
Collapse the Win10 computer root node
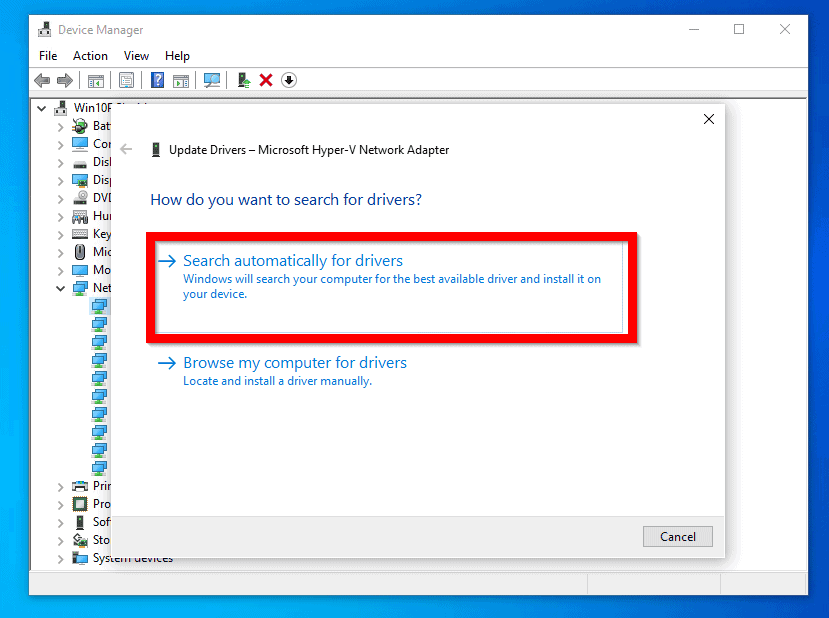(x=42, y=108)
